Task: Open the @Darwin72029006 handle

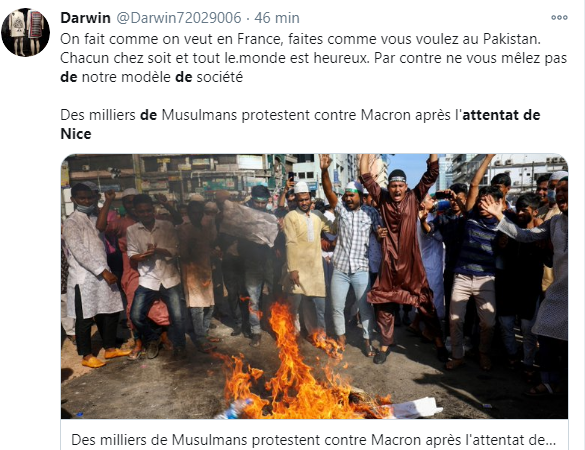Action: pos(179,18)
